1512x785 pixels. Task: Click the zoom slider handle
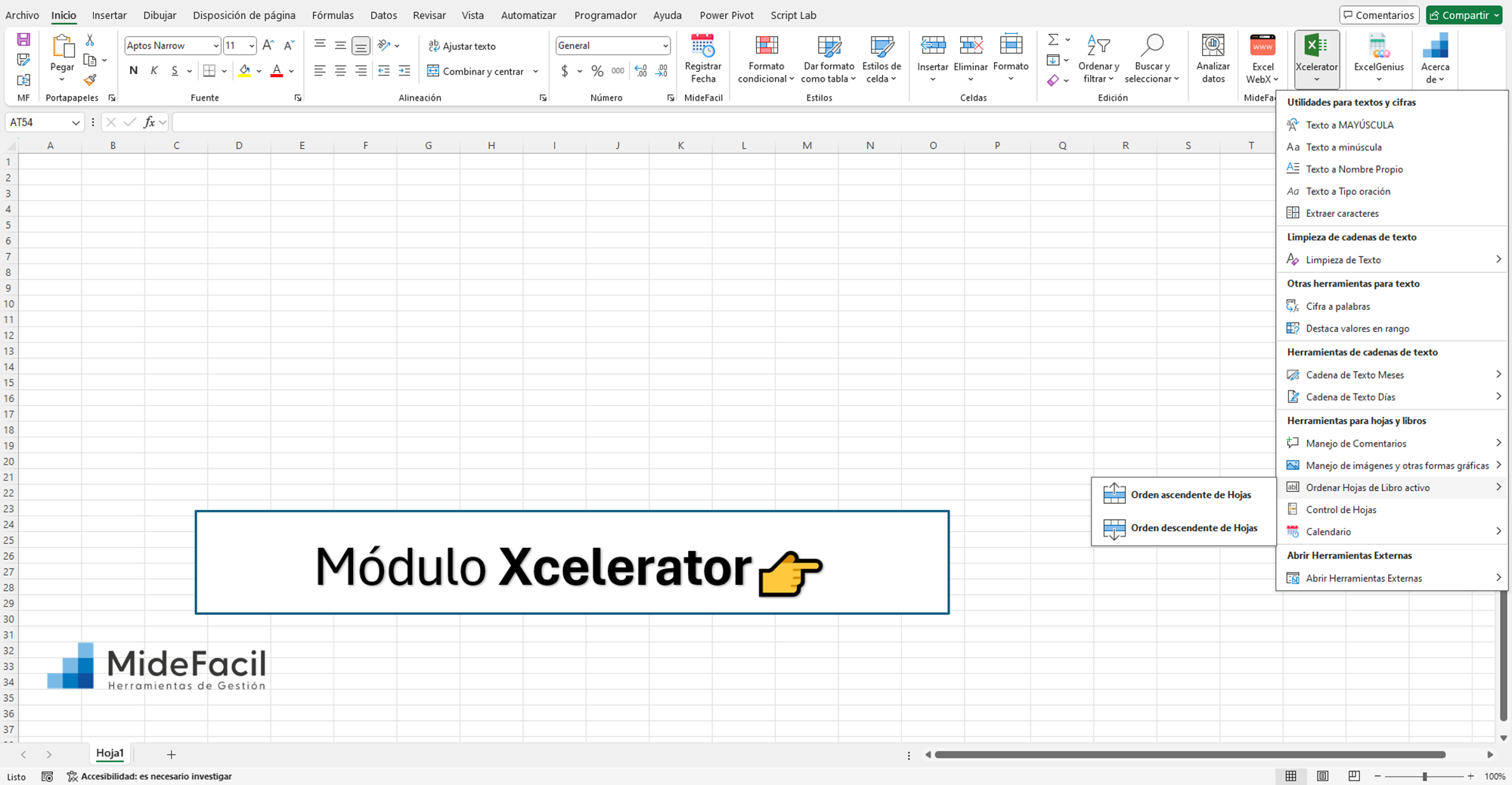[x=1424, y=776]
